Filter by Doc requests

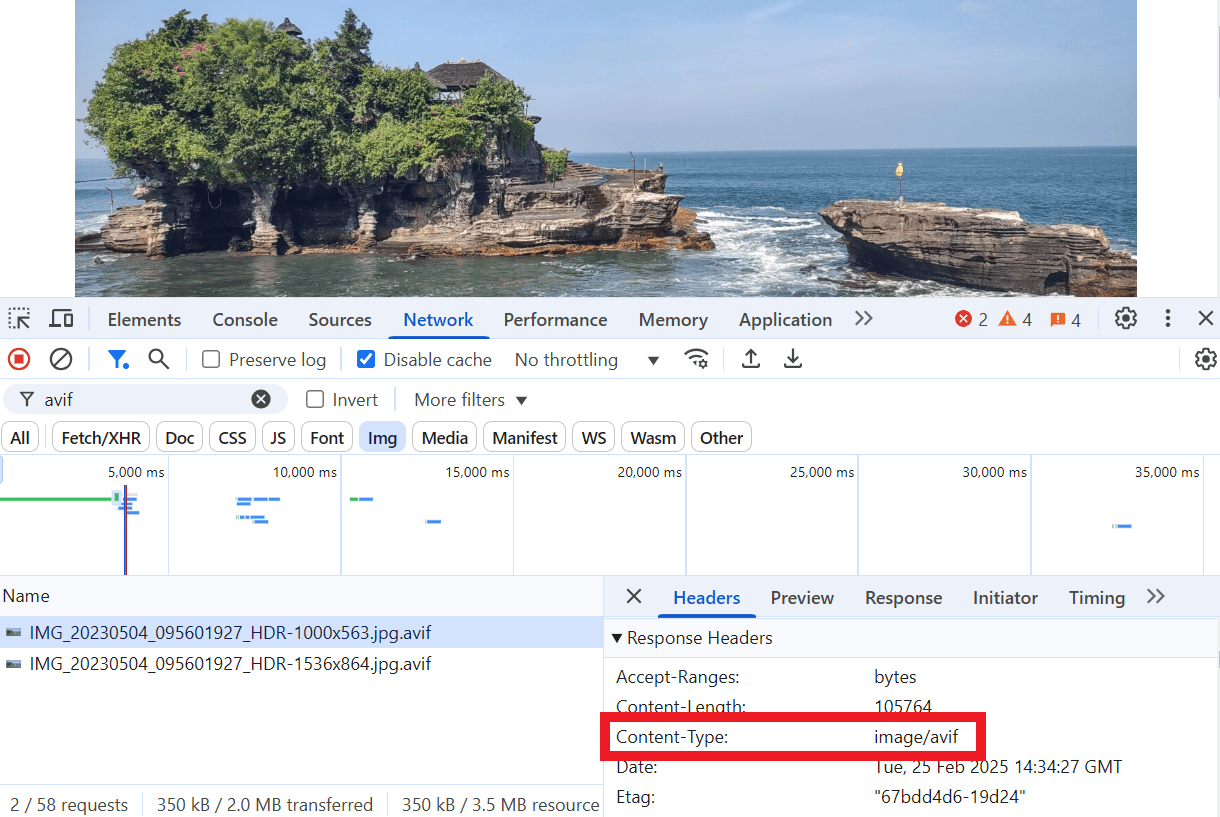click(180, 438)
